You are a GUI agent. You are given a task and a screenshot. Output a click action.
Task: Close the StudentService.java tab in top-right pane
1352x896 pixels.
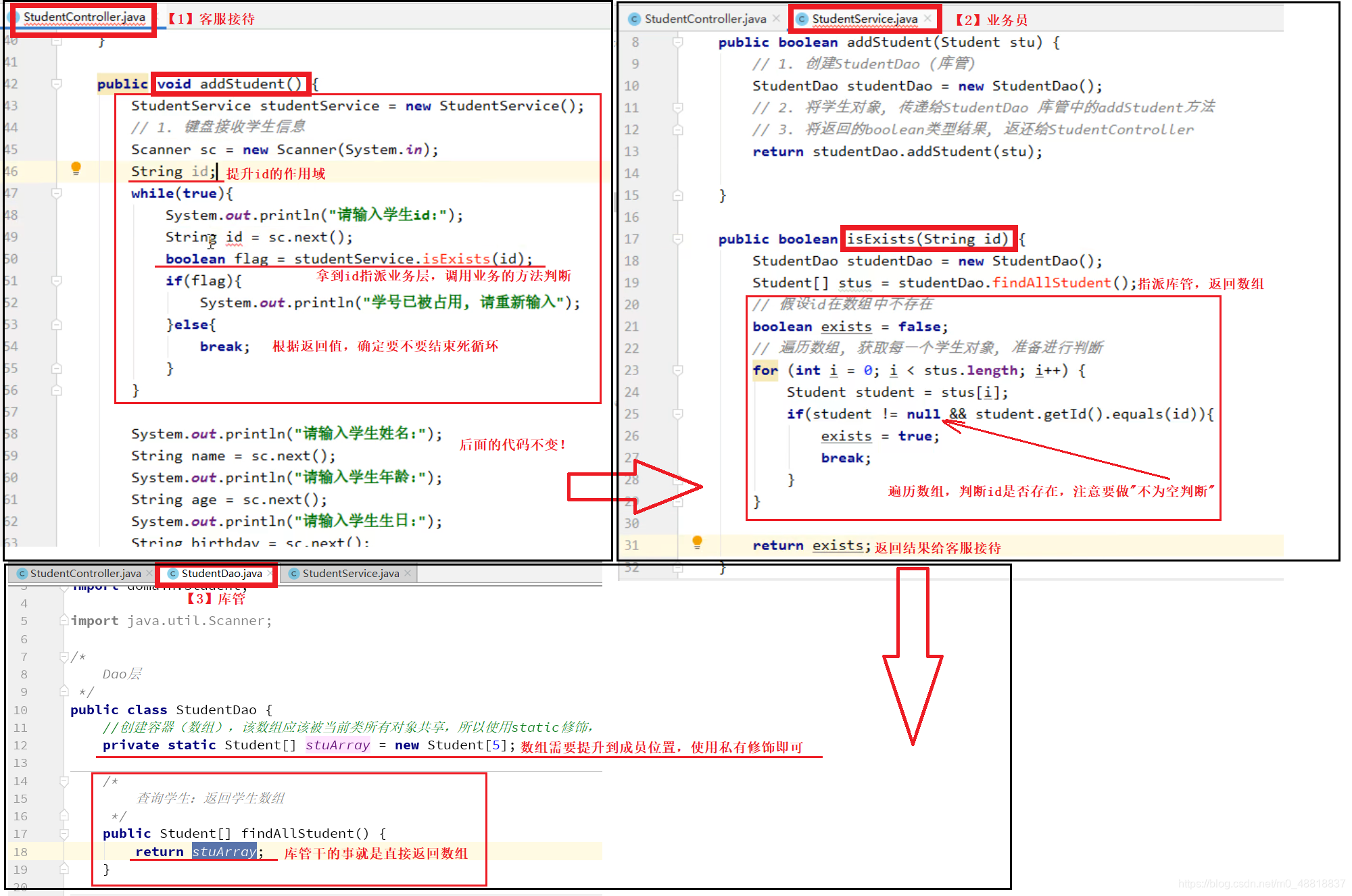tap(927, 19)
